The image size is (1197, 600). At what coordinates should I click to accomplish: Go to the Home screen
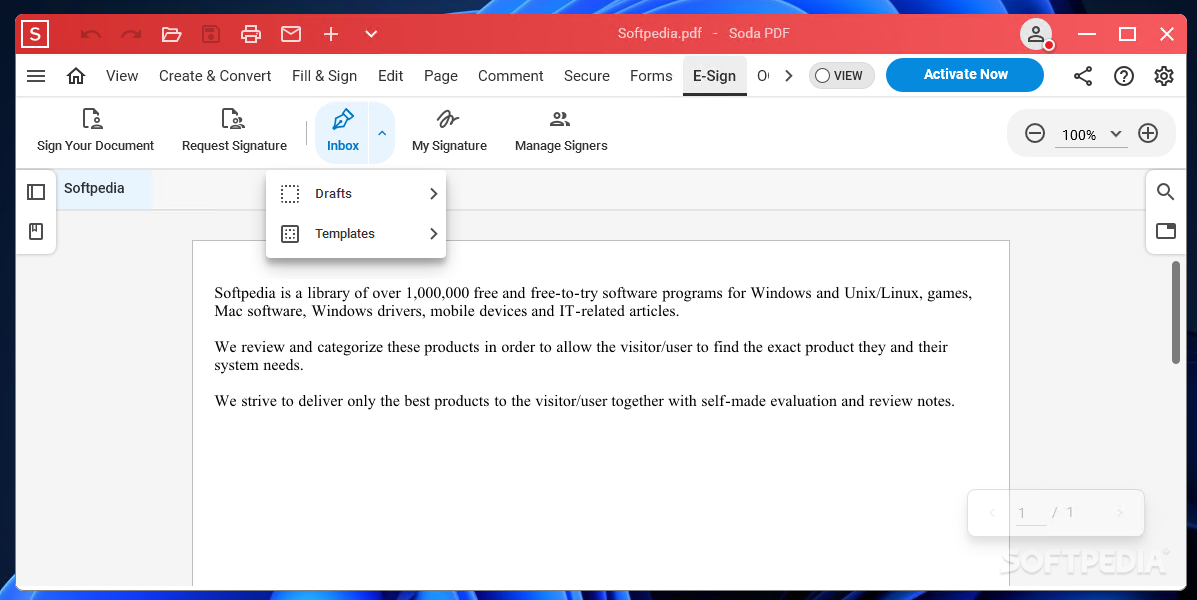76,76
